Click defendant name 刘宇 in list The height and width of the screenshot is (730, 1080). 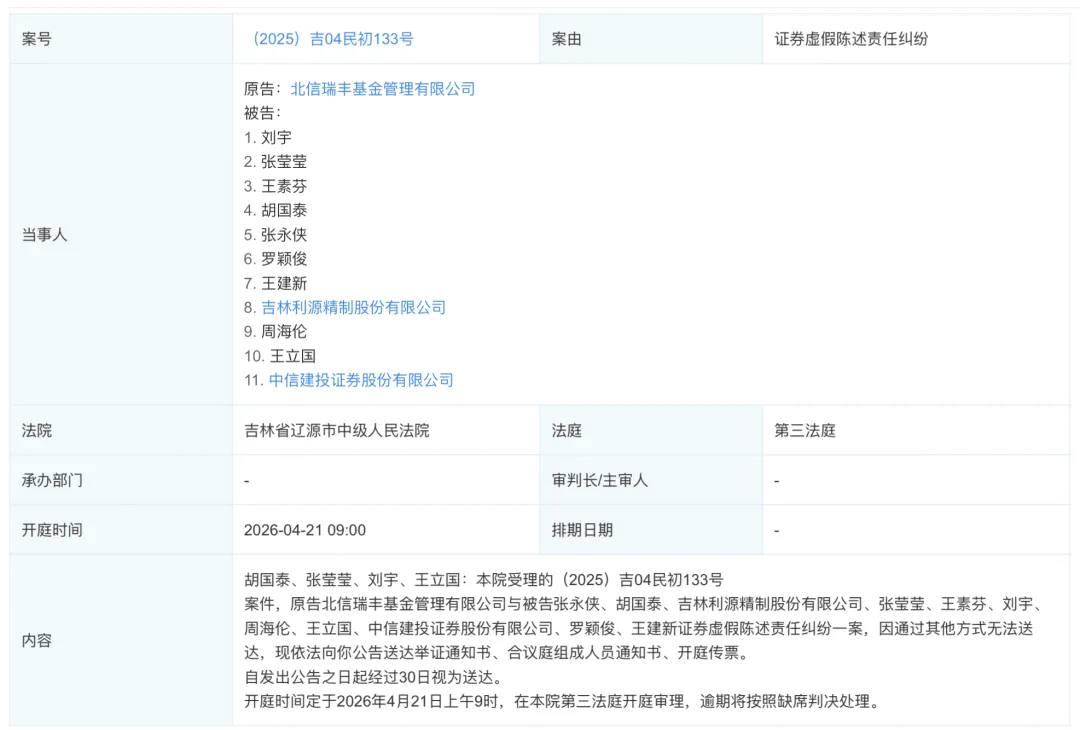[x=276, y=138]
